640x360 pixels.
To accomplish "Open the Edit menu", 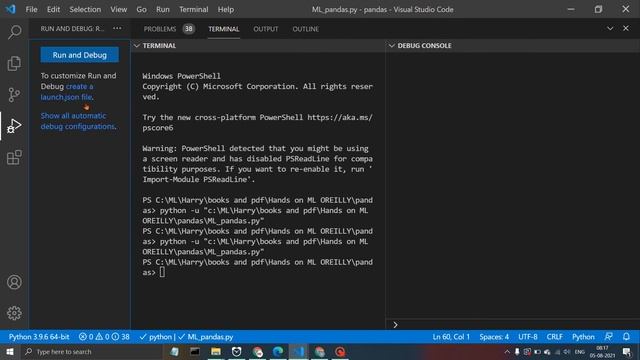I will click(x=53, y=9).
